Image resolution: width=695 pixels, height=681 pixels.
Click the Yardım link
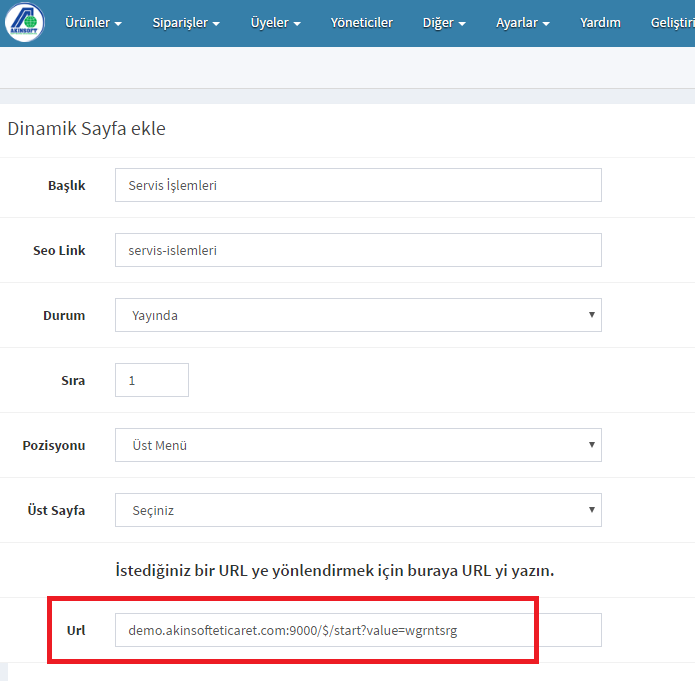(600, 23)
